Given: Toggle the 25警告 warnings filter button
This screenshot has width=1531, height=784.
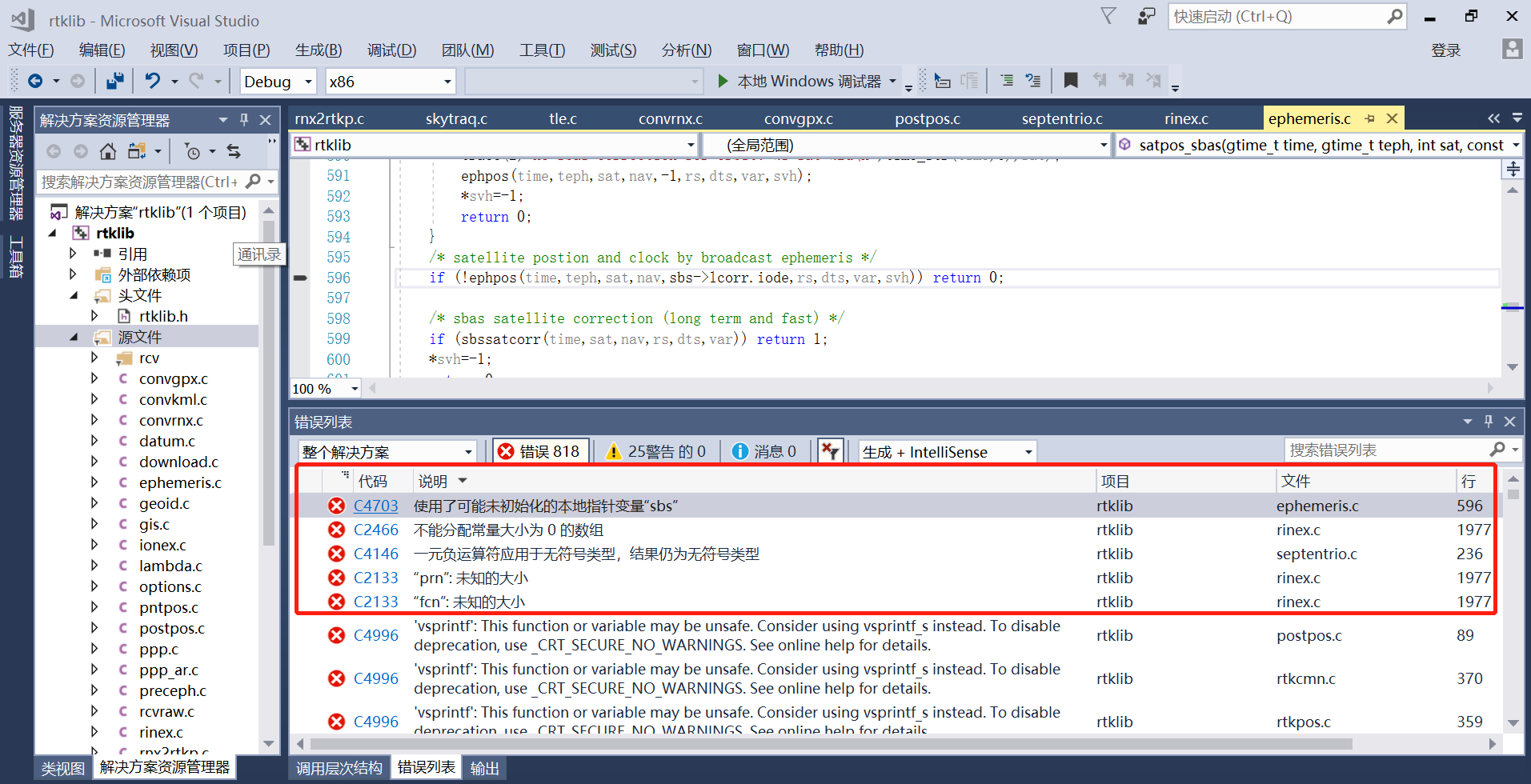Looking at the screenshot, I should coord(656,450).
